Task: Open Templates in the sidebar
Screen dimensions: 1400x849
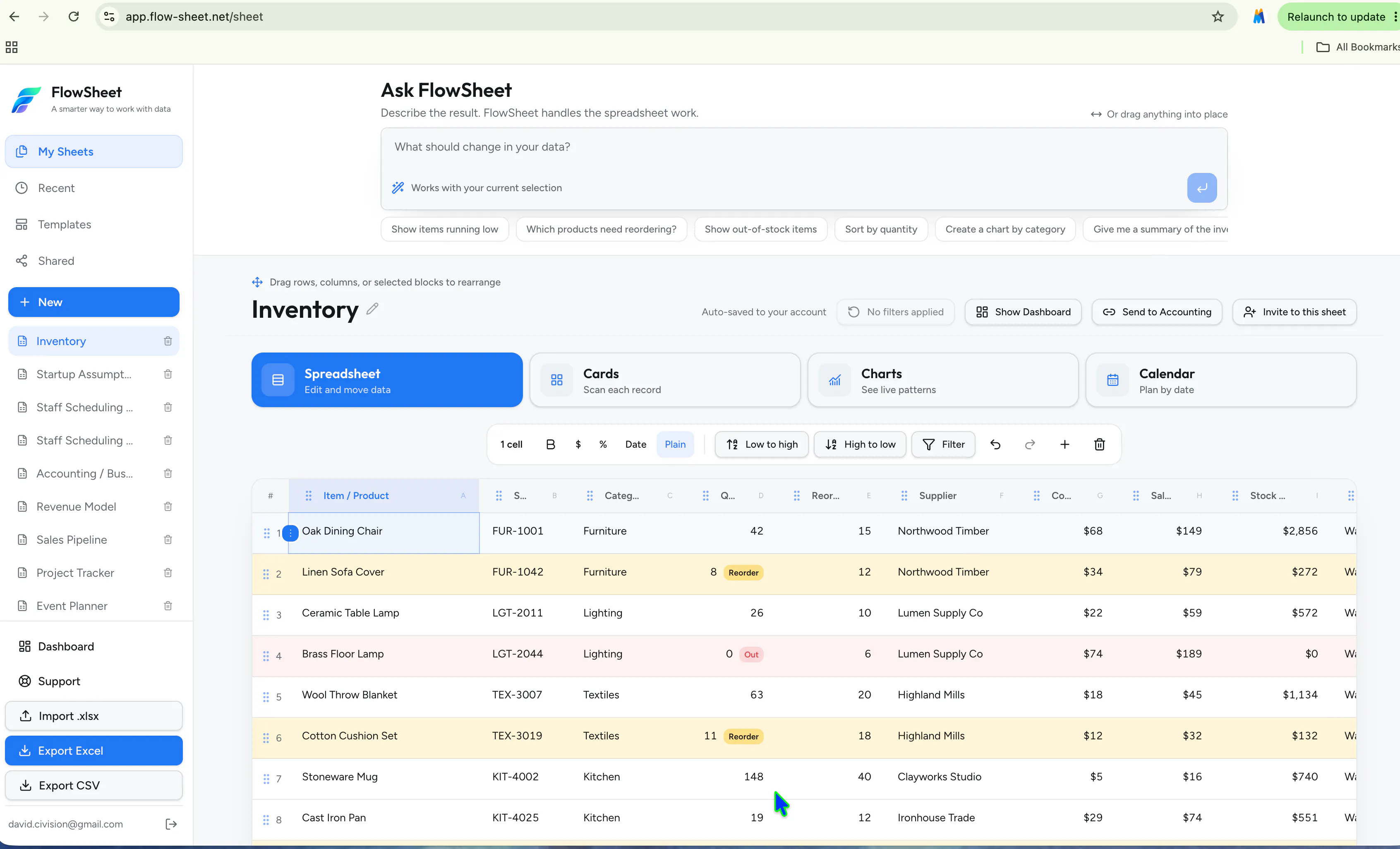Action: pos(94,224)
